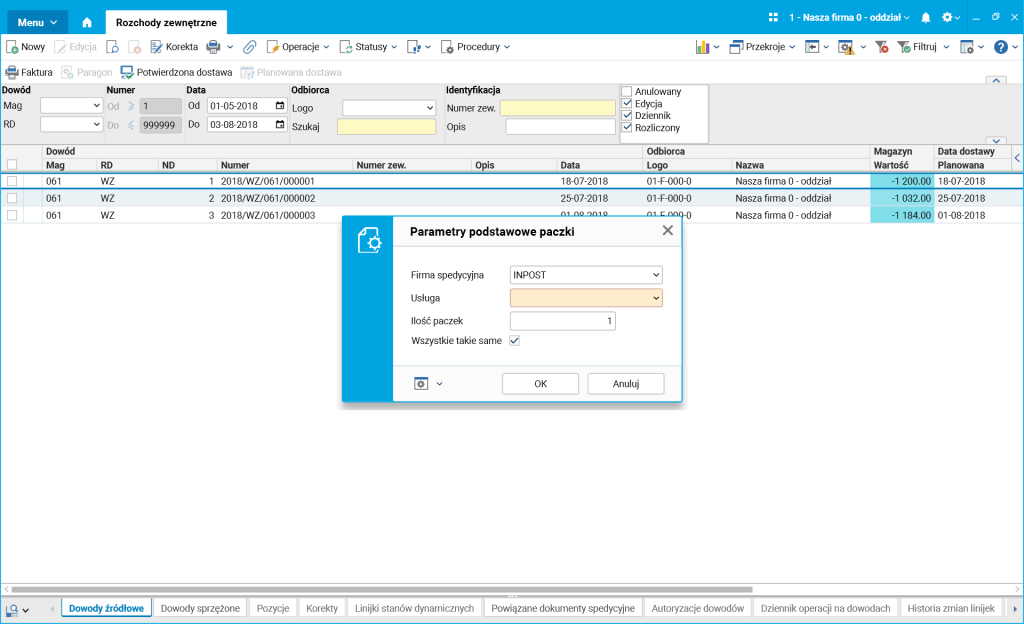This screenshot has width=1024, height=624.
Task: Go to the home screen icon
Action: tap(87, 22)
